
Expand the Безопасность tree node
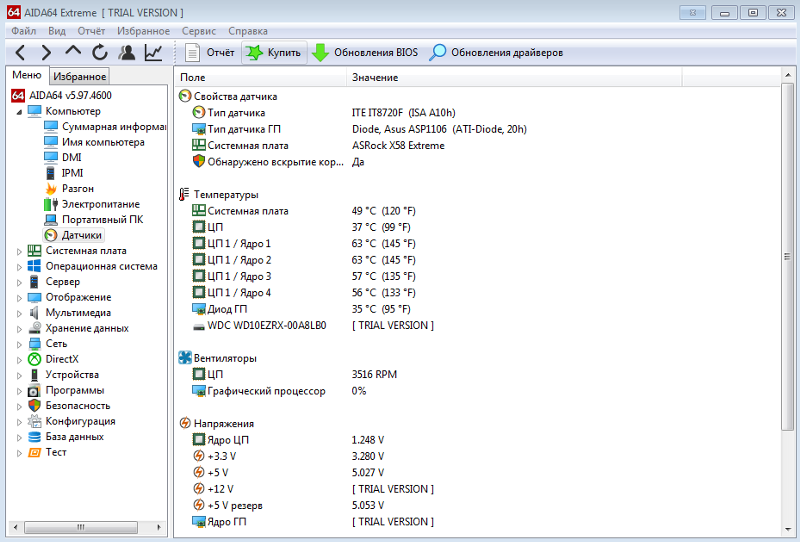pyautogui.click(x=19, y=406)
